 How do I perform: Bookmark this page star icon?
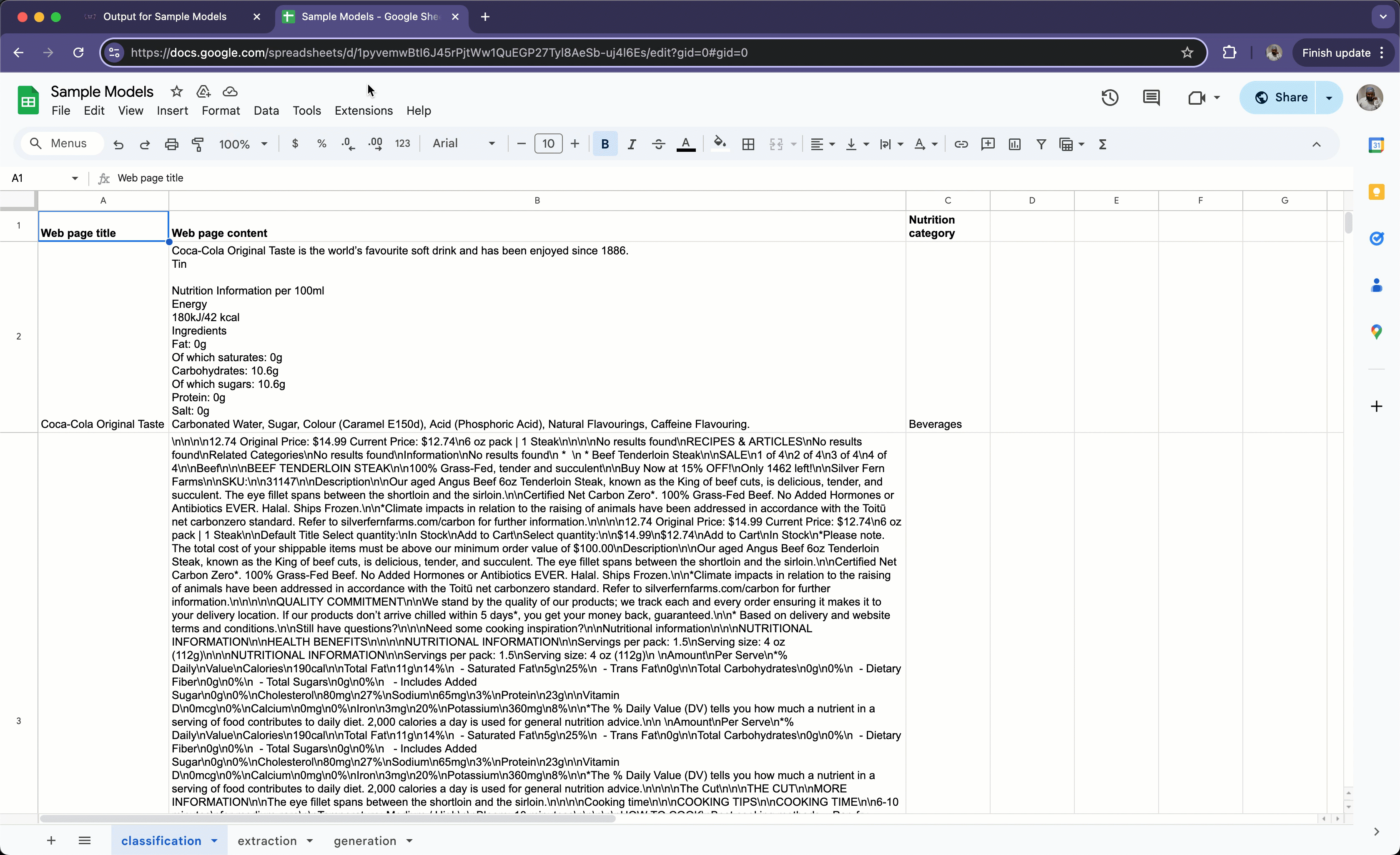(1187, 53)
